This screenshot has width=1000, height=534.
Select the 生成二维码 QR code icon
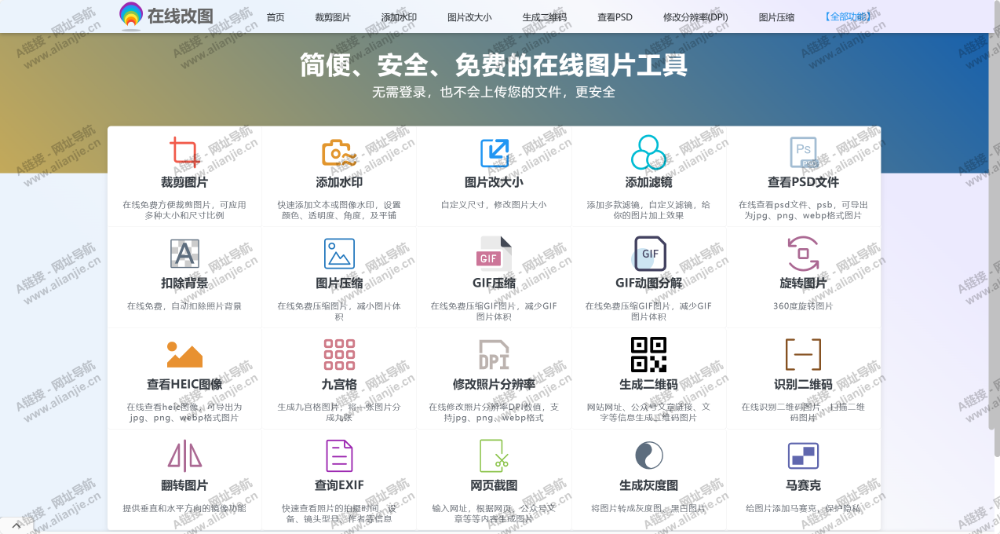click(x=649, y=355)
